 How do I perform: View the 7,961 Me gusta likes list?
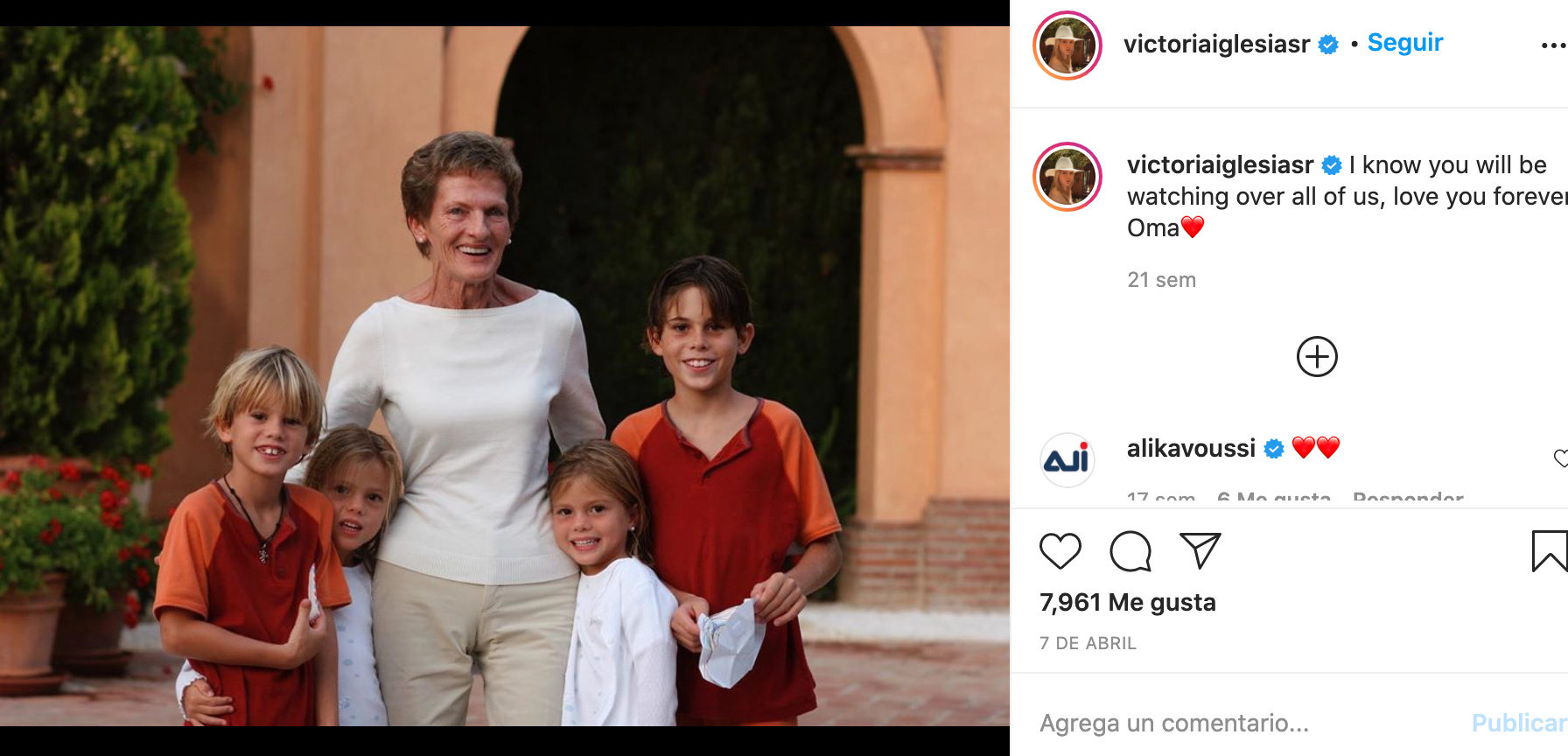point(1127,603)
